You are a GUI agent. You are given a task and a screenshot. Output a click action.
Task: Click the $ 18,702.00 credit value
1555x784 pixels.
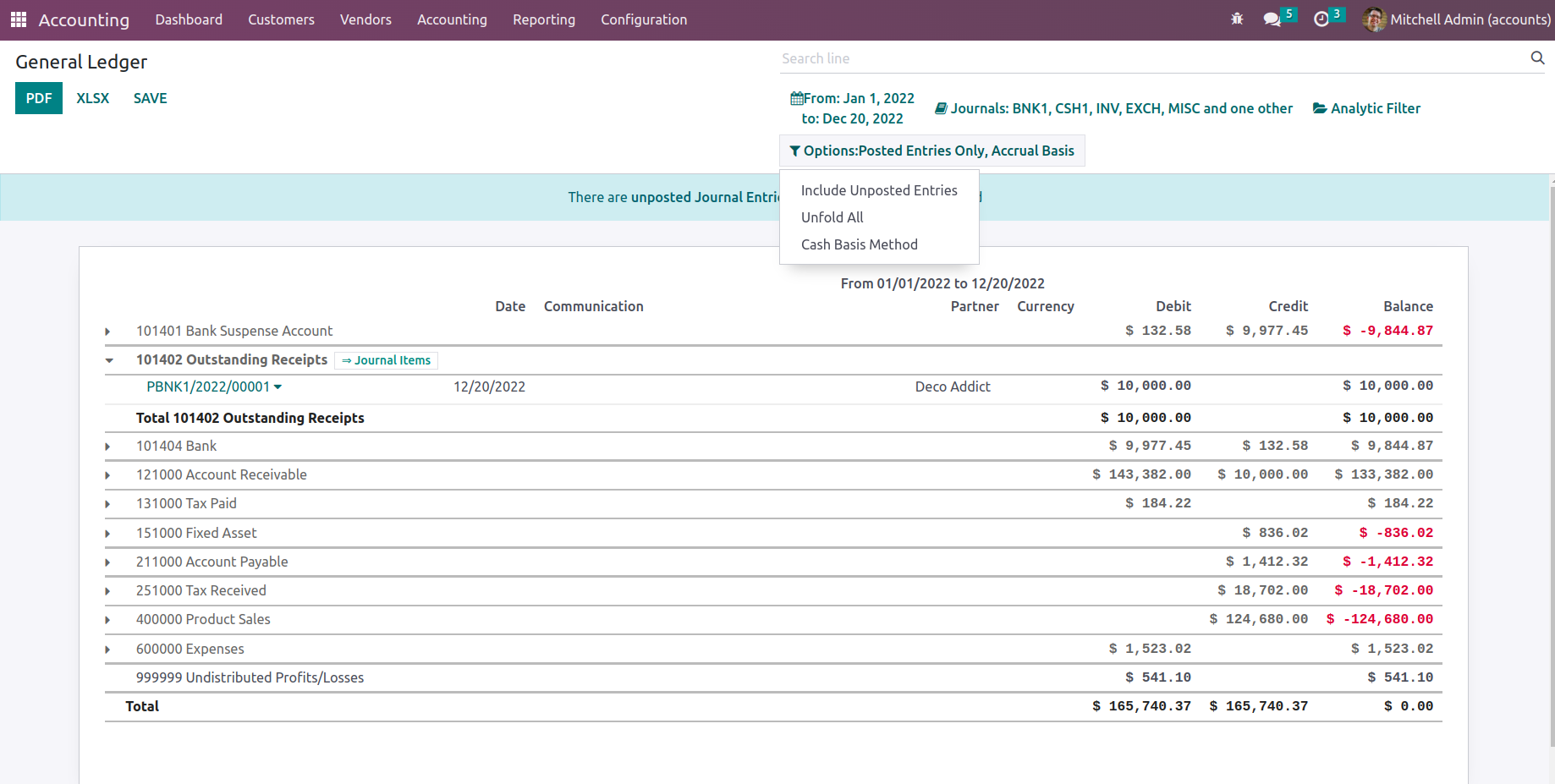coord(1262,590)
